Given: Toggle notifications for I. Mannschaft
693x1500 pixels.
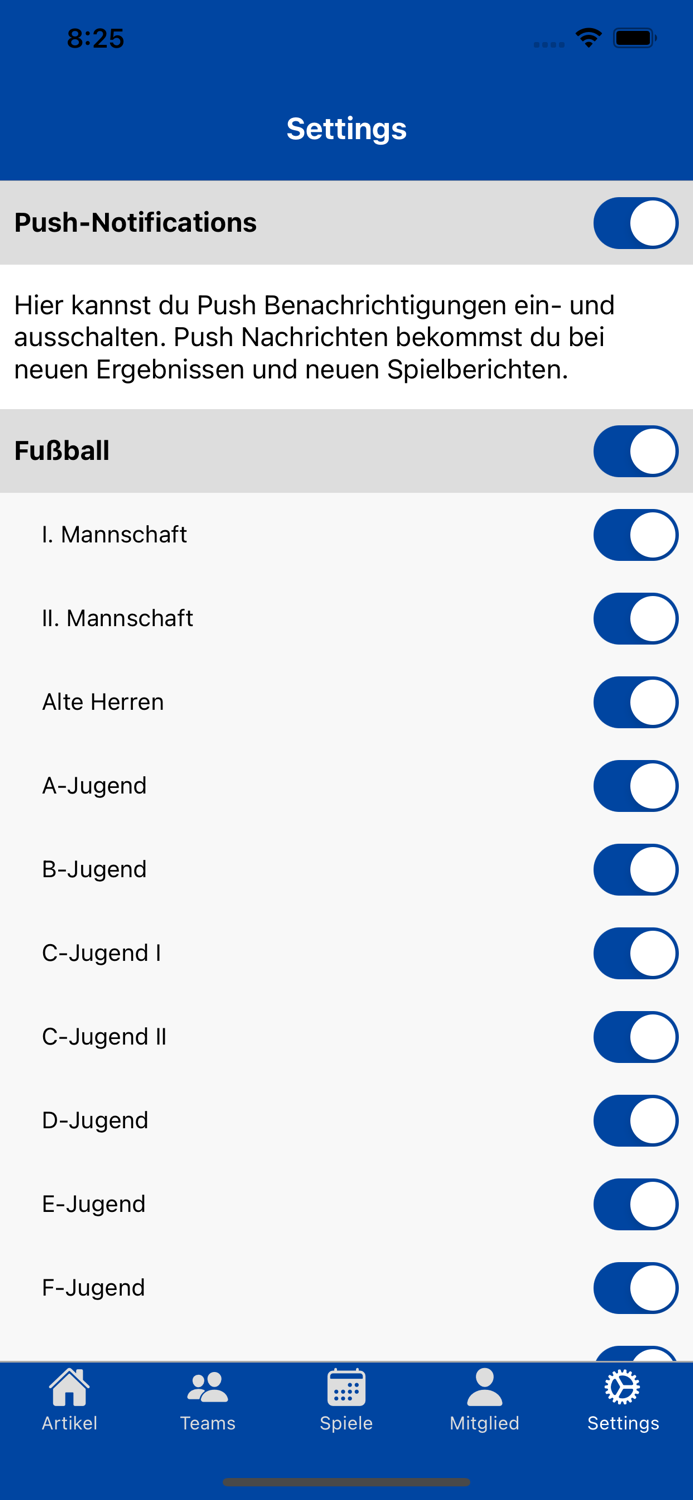Looking at the screenshot, I should (x=635, y=535).
